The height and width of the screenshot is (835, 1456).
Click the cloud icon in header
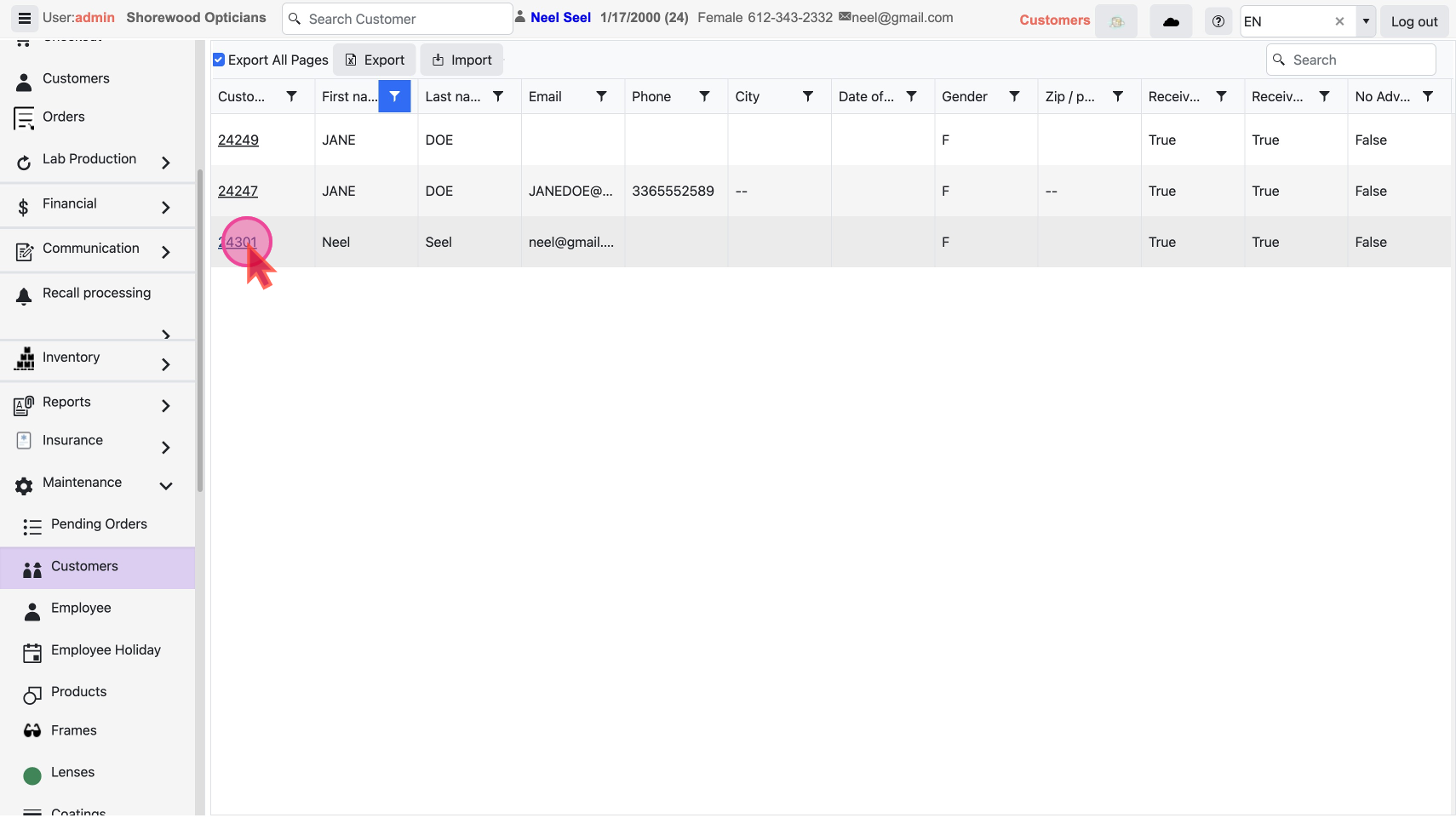pyautogui.click(x=1171, y=21)
